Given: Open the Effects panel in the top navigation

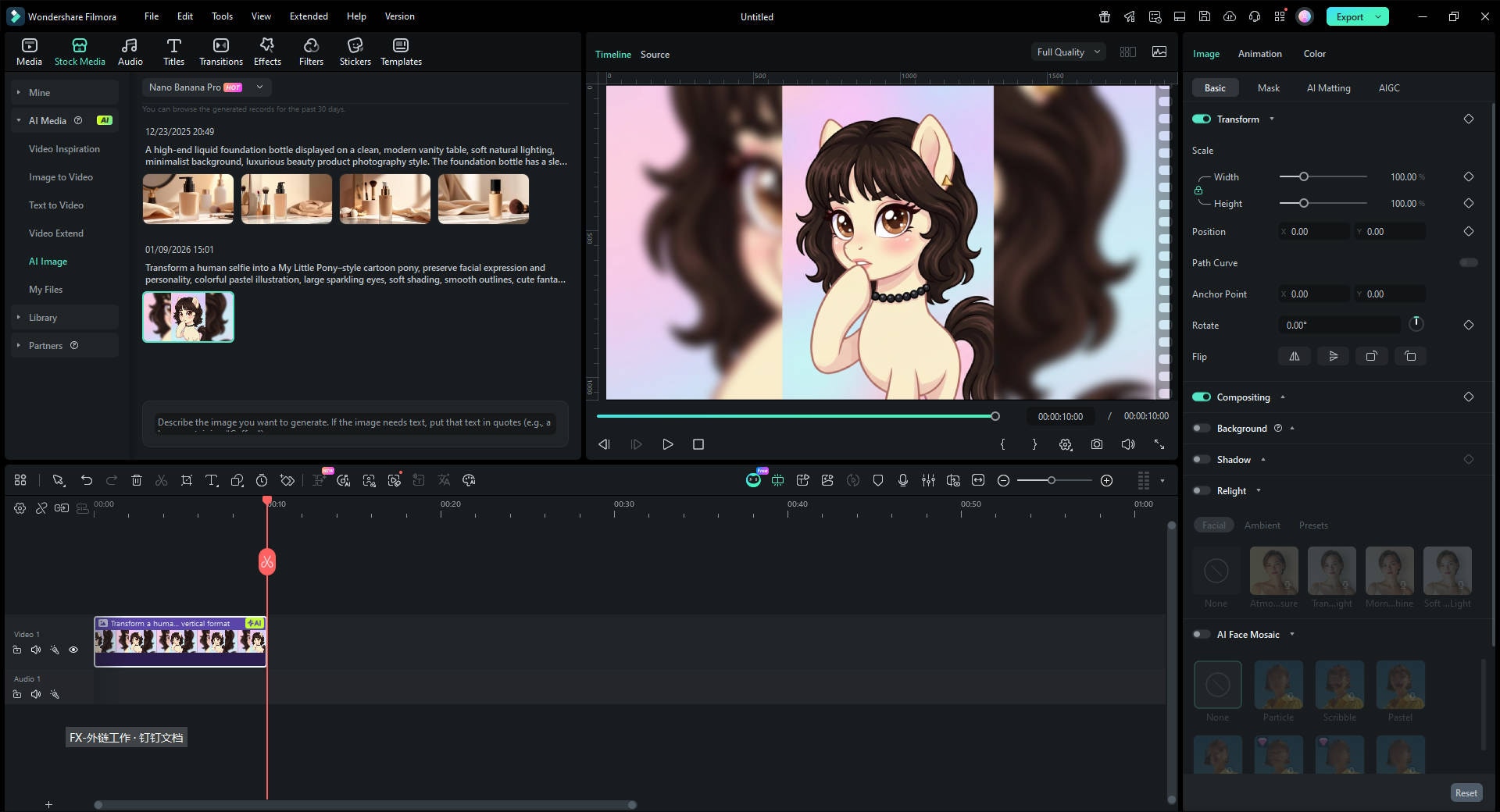Looking at the screenshot, I should click(x=266, y=52).
